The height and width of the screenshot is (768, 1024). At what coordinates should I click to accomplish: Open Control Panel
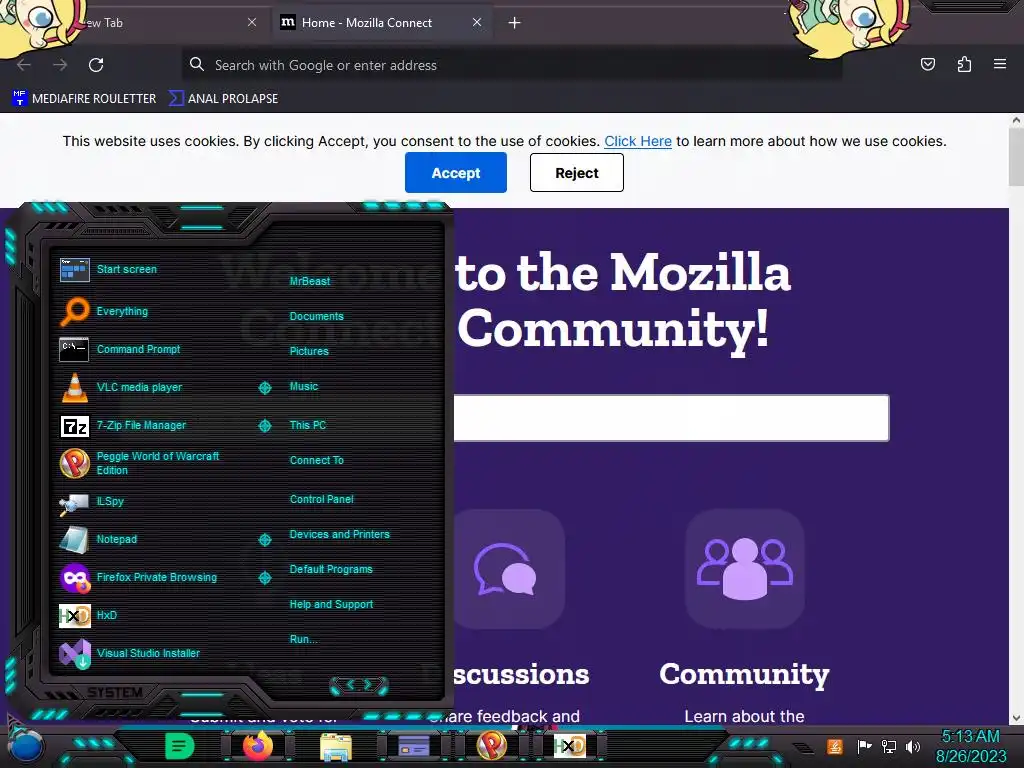(x=321, y=500)
